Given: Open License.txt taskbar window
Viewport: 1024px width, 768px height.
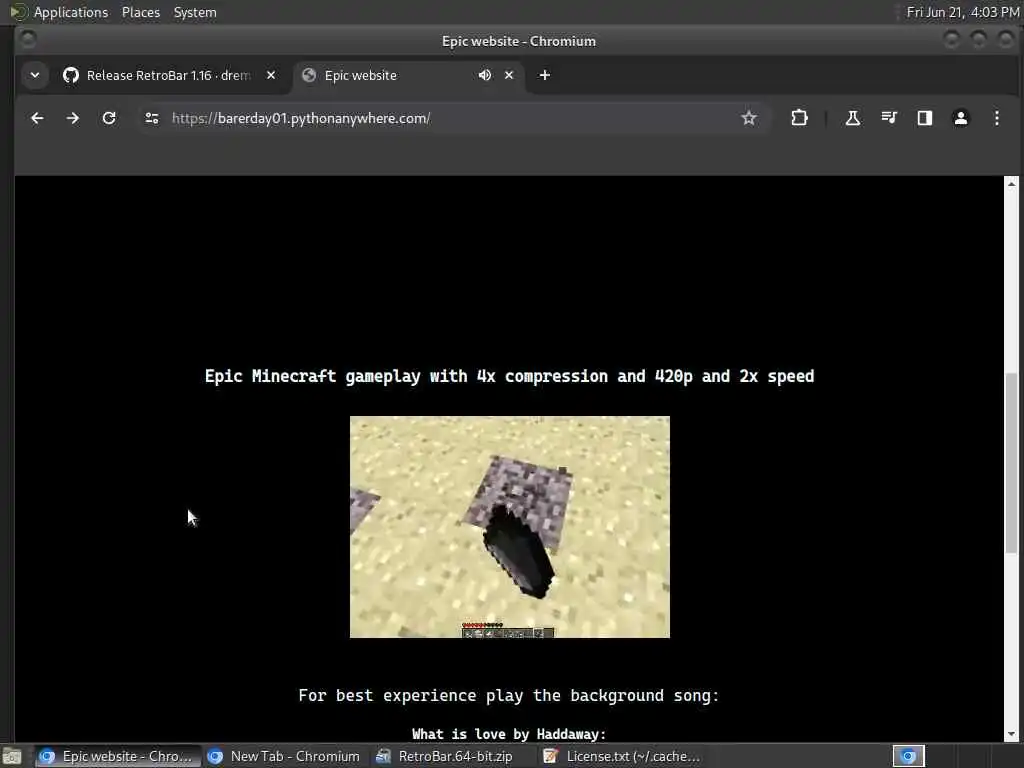Looking at the screenshot, I should pyautogui.click(x=624, y=756).
